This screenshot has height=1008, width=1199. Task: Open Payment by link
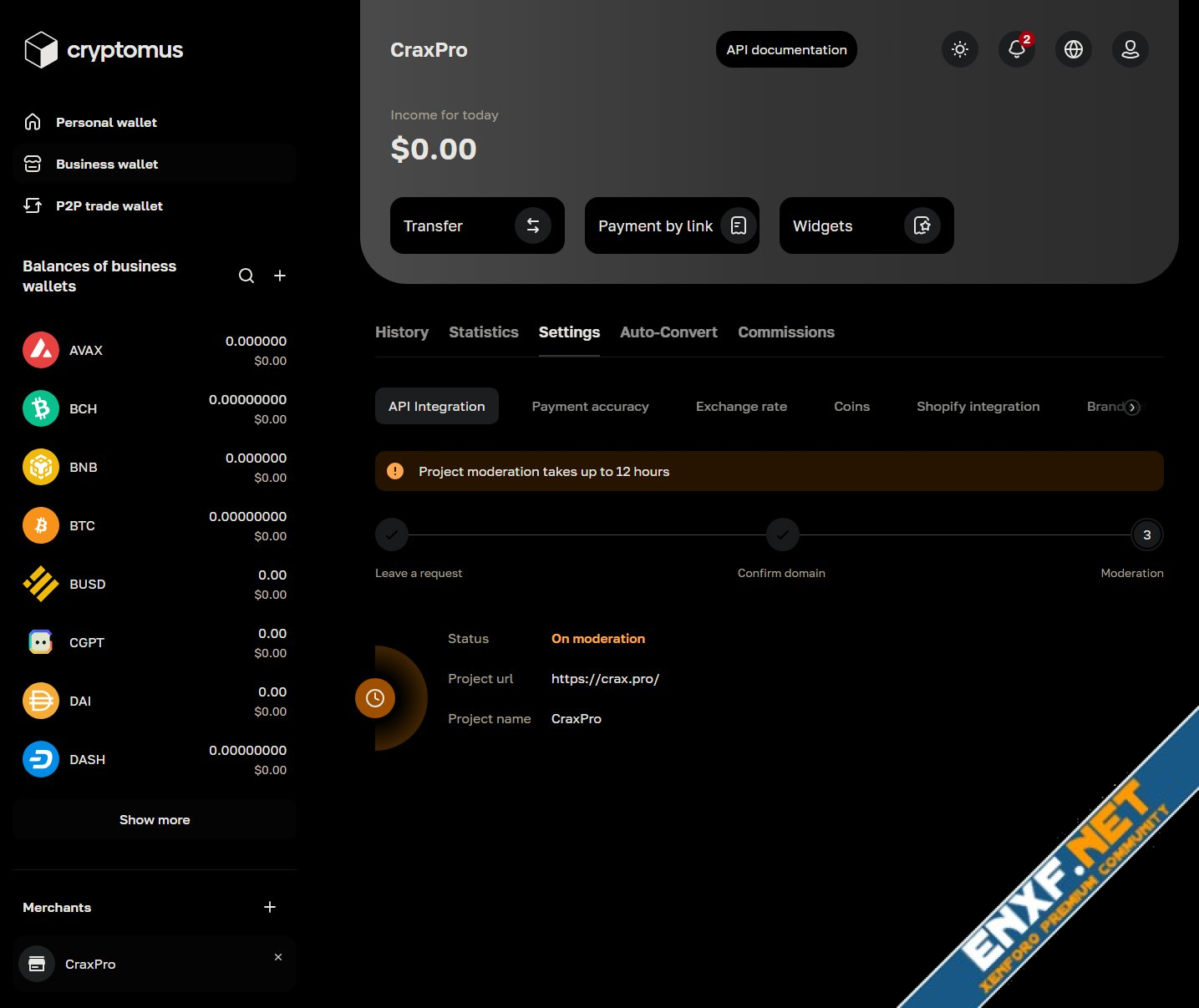672,225
